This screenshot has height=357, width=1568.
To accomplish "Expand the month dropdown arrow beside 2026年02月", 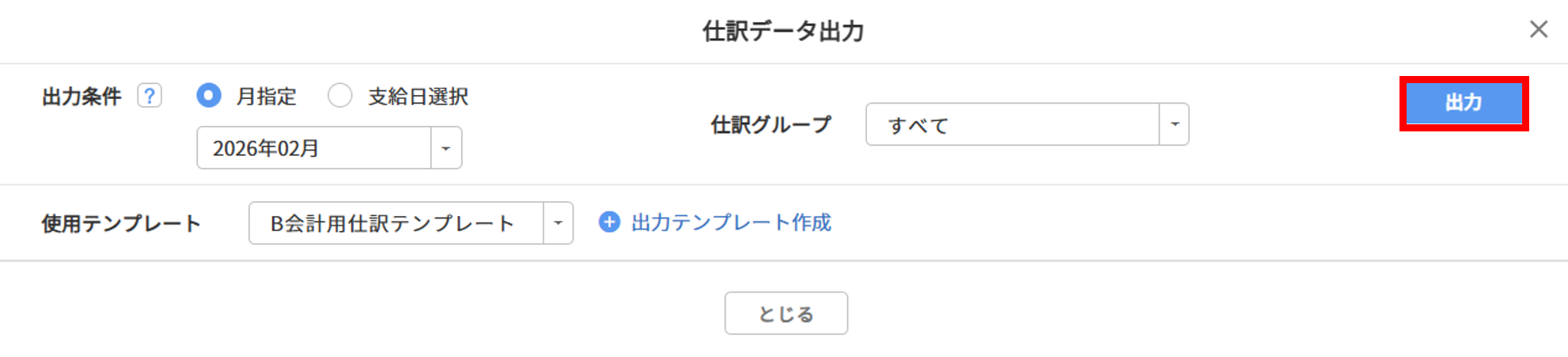I will pyautogui.click(x=446, y=148).
